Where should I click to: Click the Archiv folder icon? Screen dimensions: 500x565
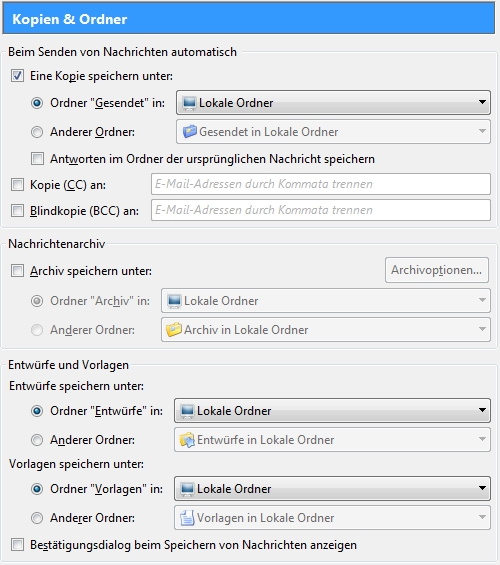(x=174, y=330)
